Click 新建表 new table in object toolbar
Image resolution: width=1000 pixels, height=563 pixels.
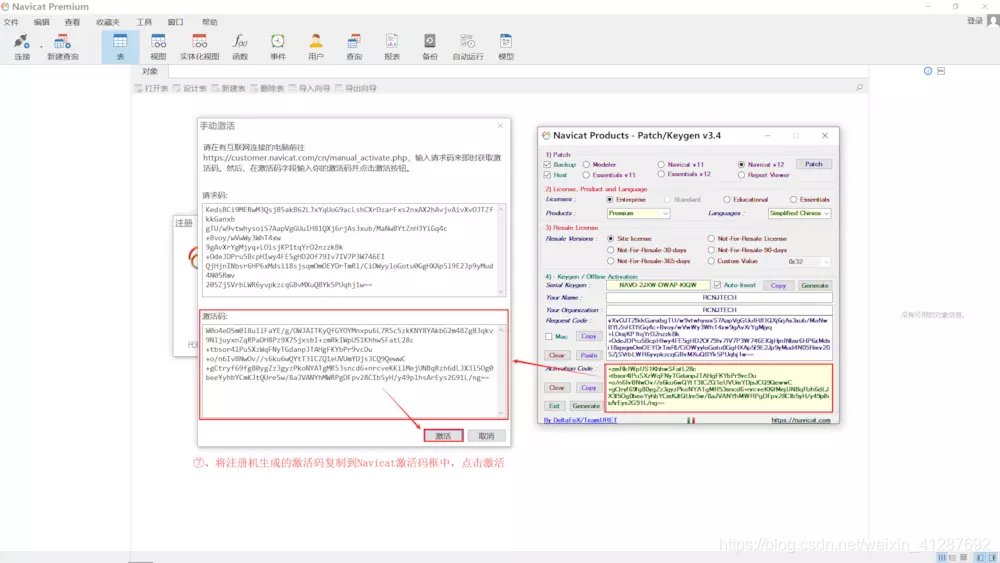228,88
